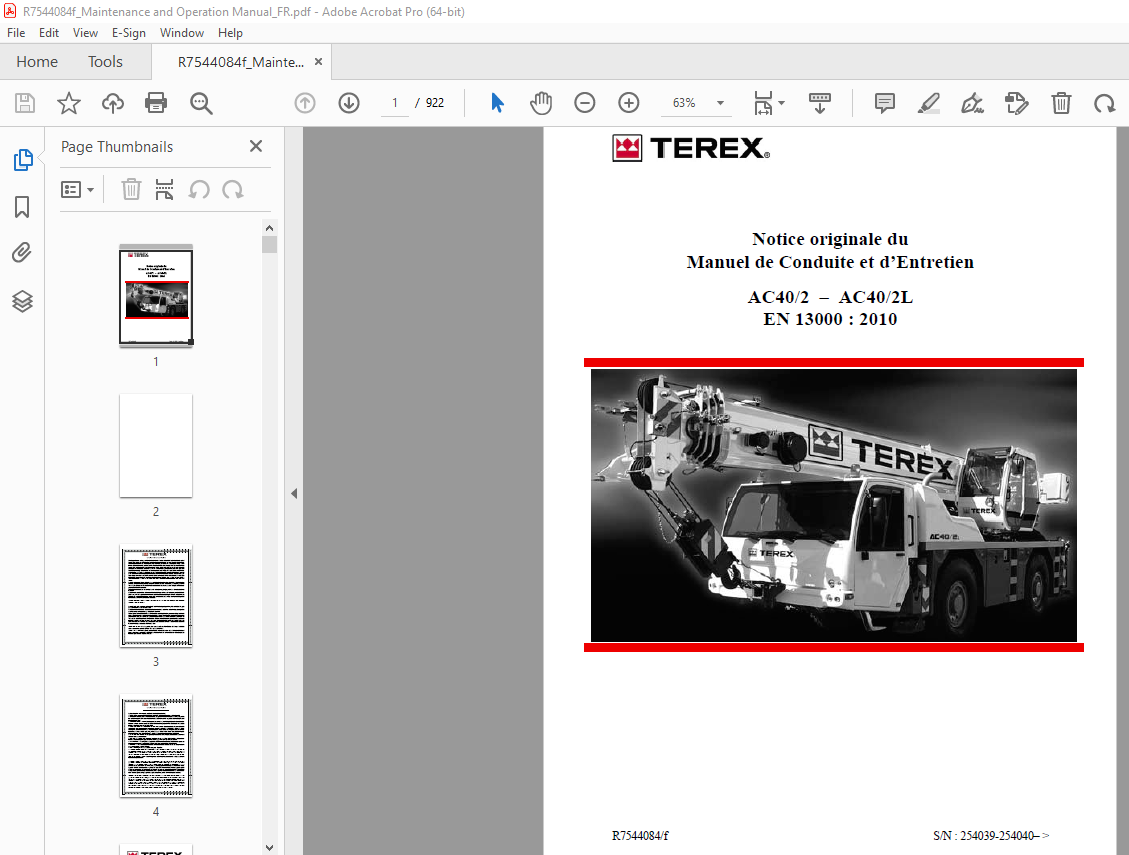The image size is (1129, 855).
Task: Open the Help menu
Action: click(230, 33)
